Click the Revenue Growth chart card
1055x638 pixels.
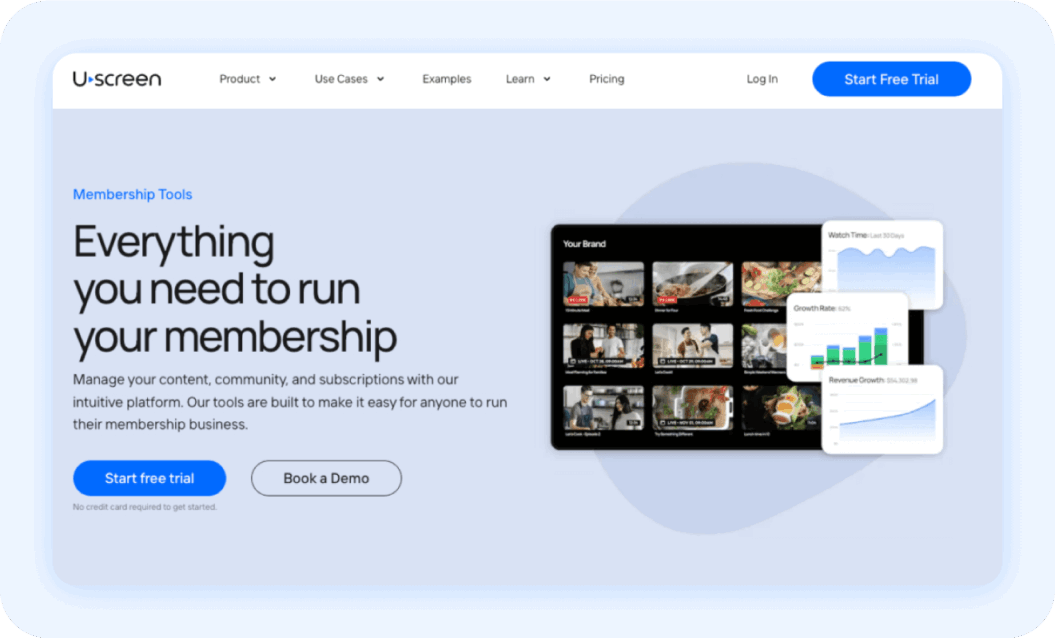881,410
